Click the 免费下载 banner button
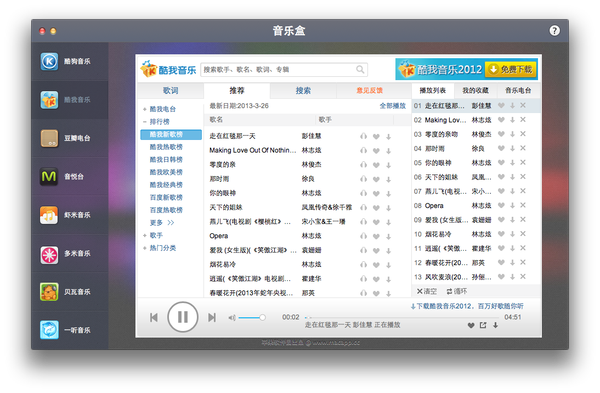Viewport: 600px width, 393px height. tap(511, 70)
